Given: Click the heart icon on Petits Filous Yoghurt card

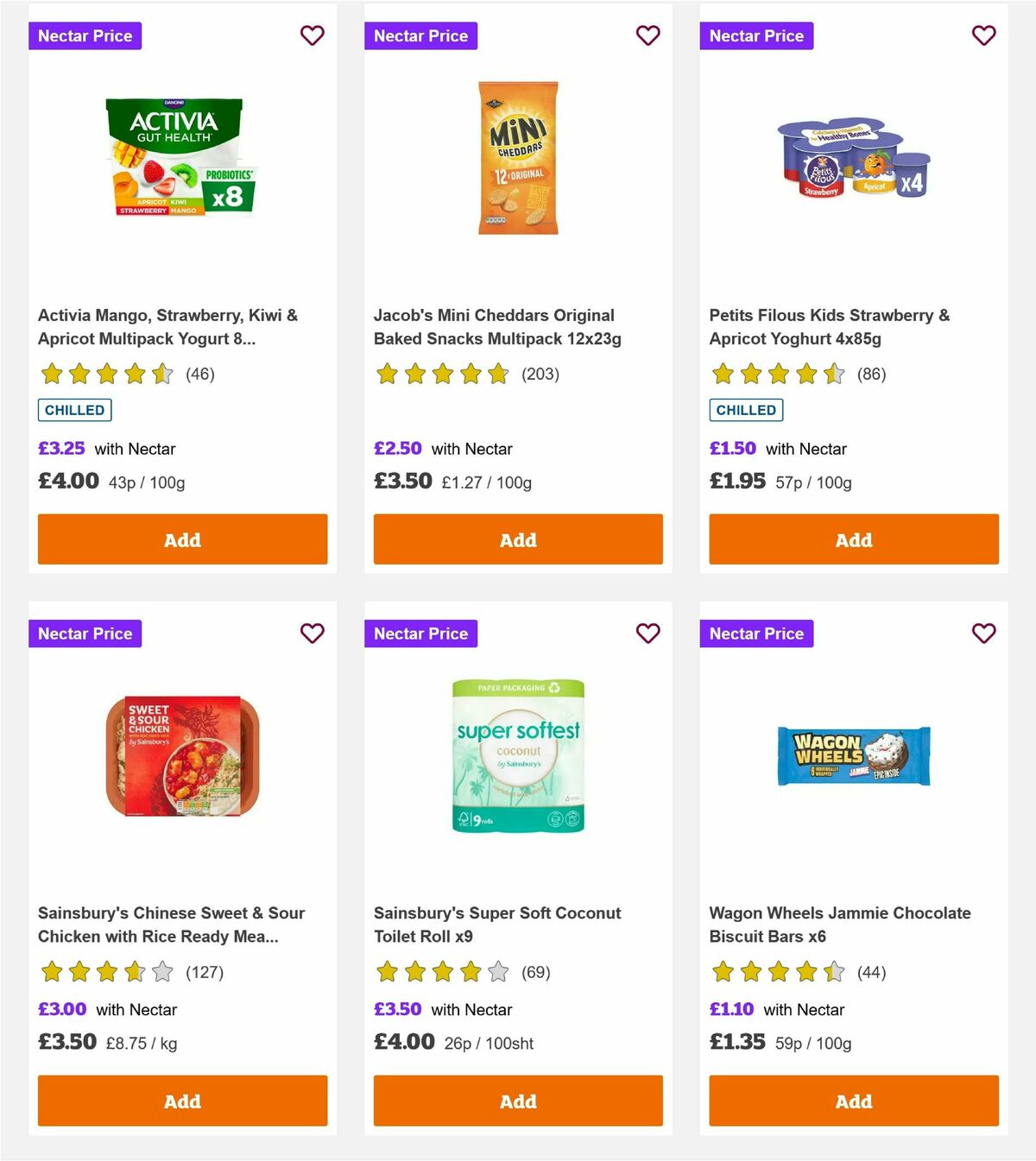Looking at the screenshot, I should pyautogui.click(x=983, y=35).
